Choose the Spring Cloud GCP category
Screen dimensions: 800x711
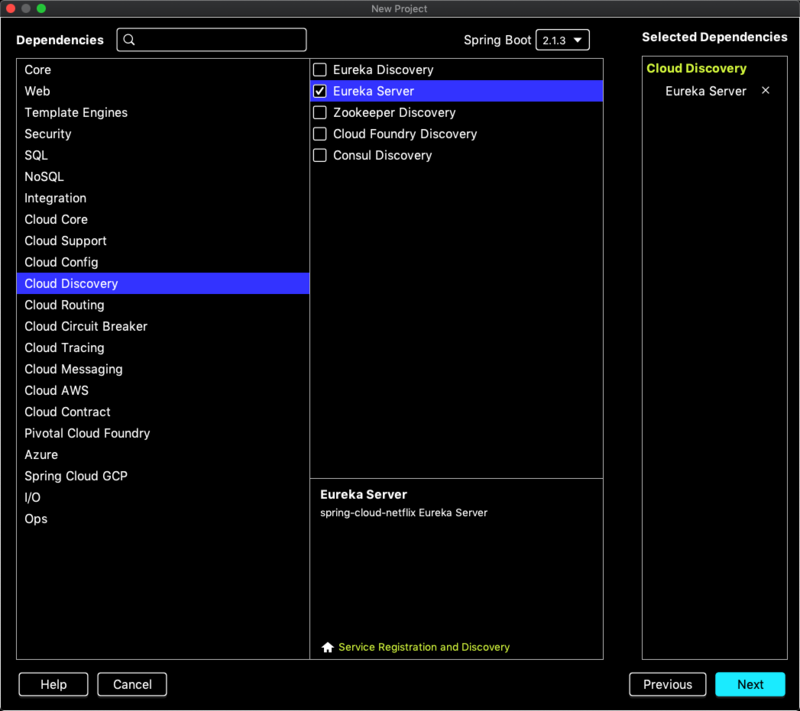coord(76,476)
